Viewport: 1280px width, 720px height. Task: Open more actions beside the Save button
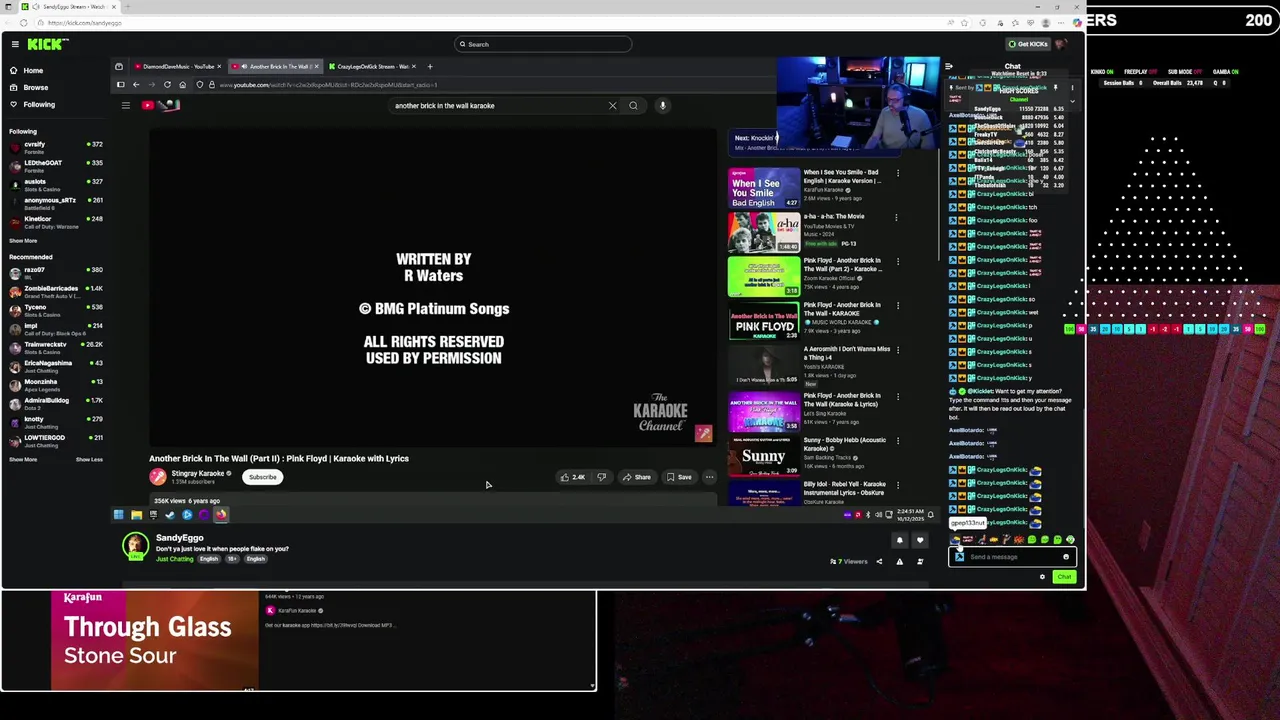click(x=709, y=477)
